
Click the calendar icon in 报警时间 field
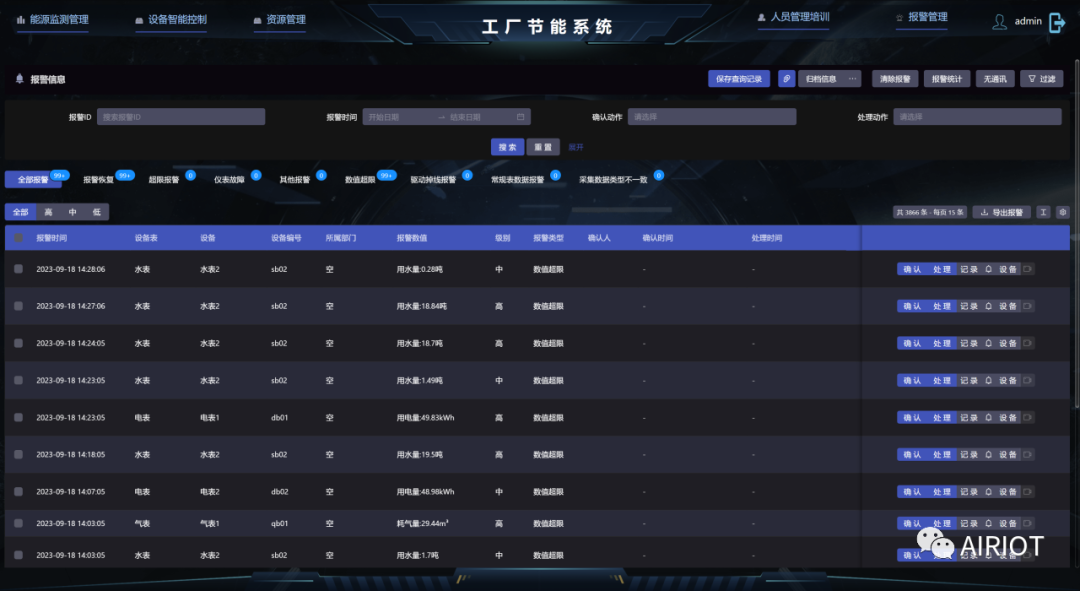520,117
